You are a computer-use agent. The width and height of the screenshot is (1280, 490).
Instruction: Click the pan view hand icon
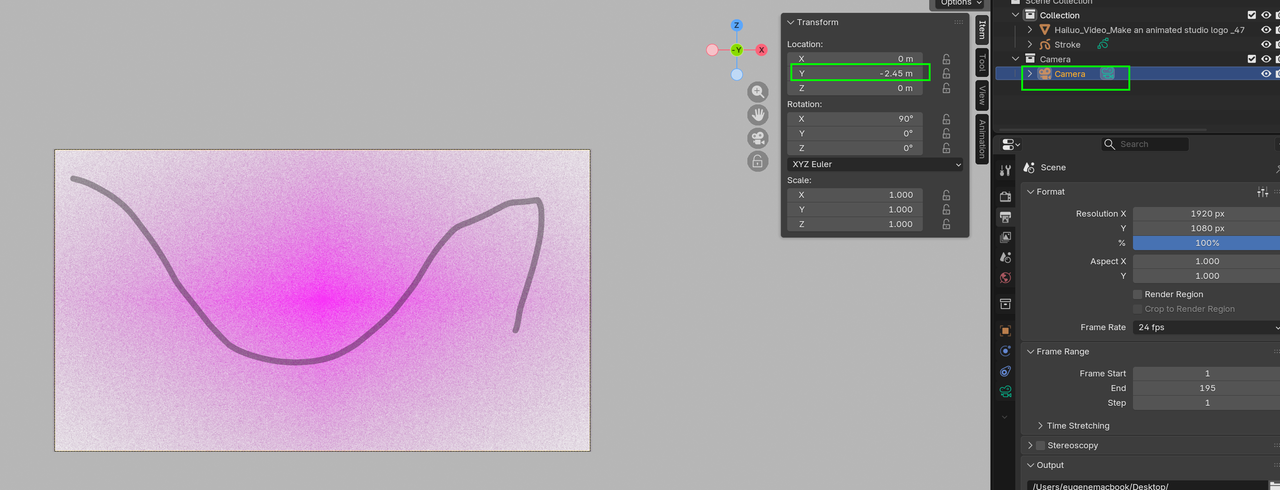[x=758, y=115]
